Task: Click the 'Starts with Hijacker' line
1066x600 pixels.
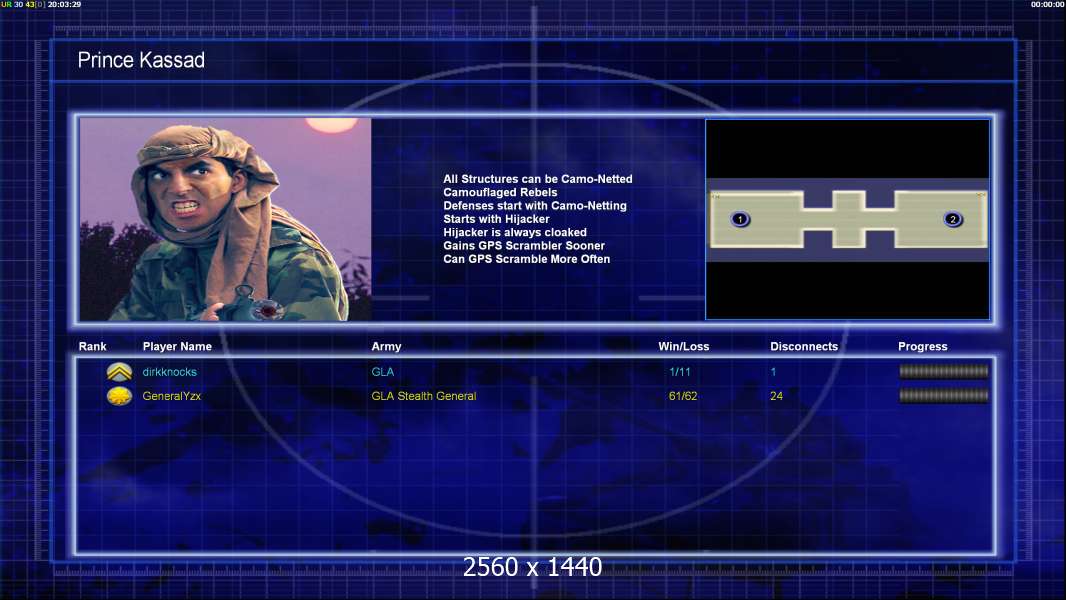Action: [x=496, y=219]
